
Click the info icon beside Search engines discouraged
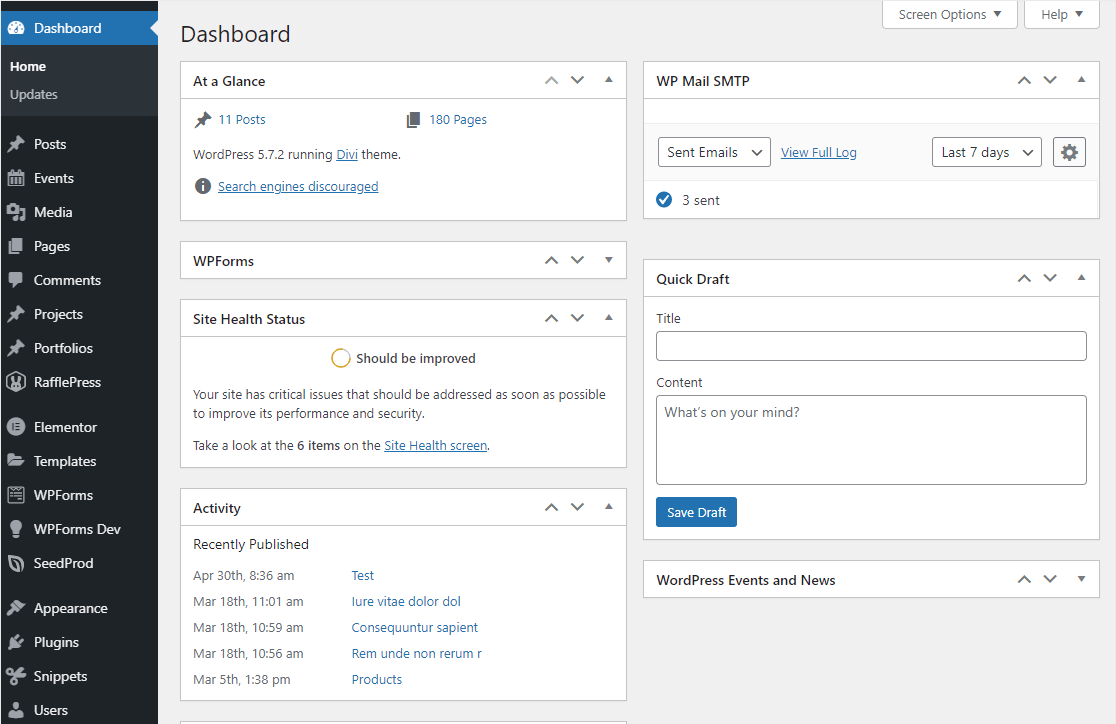(203, 187)
